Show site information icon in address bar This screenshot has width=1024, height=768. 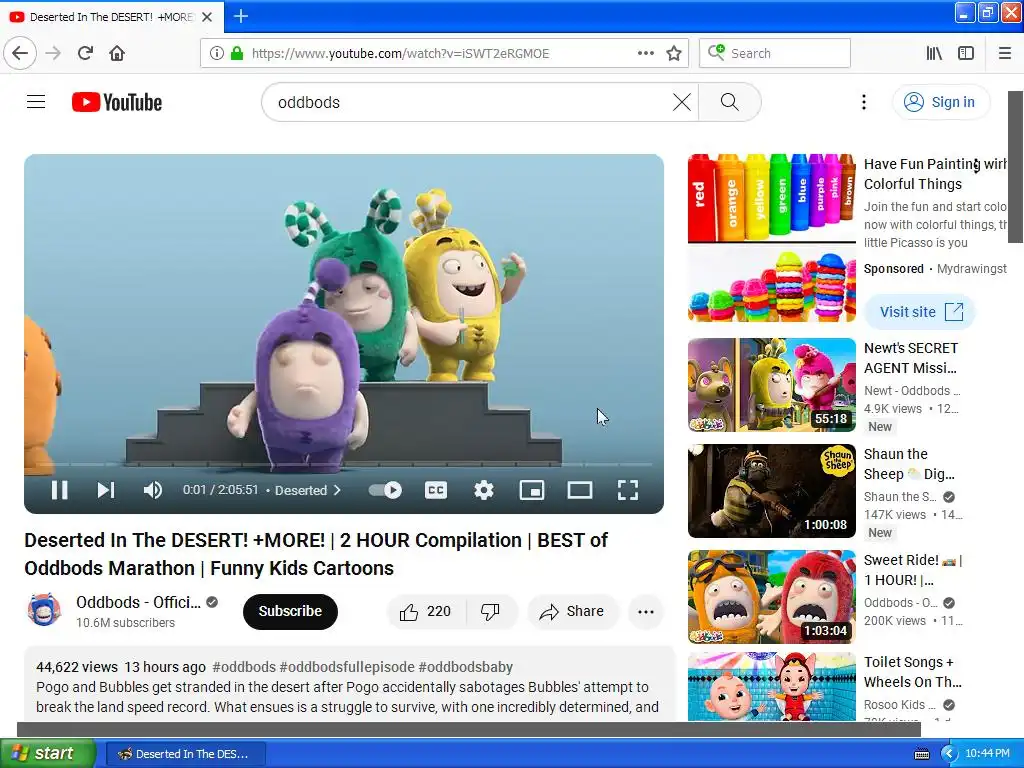point(216,53)
